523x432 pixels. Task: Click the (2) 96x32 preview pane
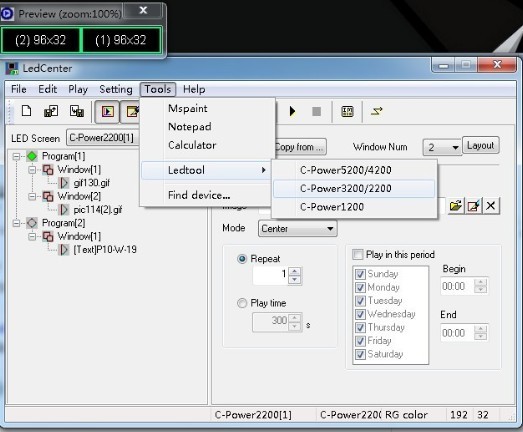tap(41, 40)
